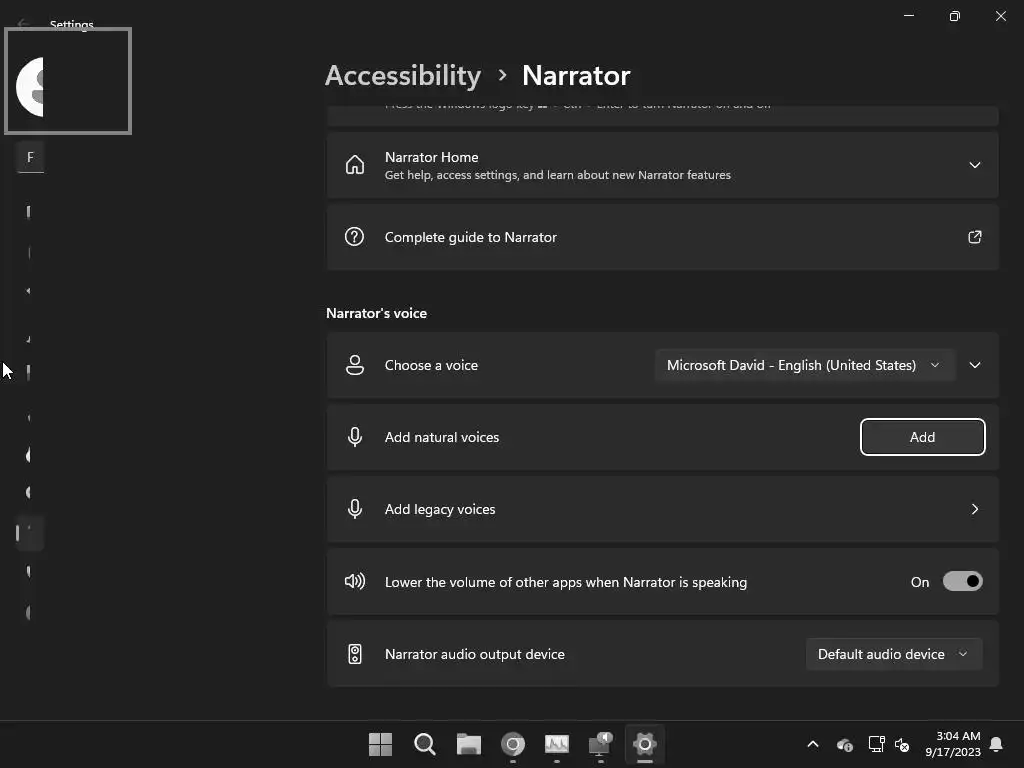Minimize the Settings window
Image resolution: width=1024 pixels, height=768 pixels.
pos(908,16)
